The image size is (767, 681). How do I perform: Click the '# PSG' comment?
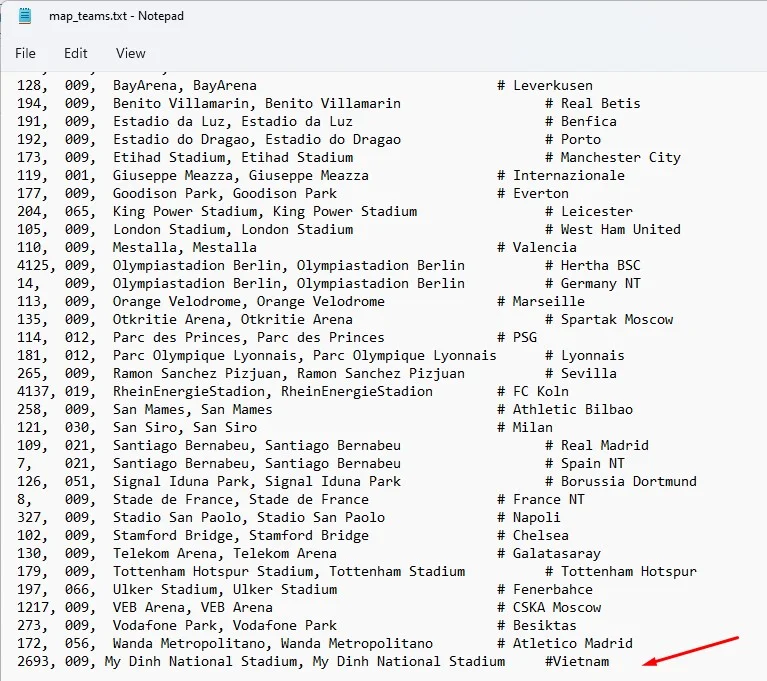click(x=517, y=338)
